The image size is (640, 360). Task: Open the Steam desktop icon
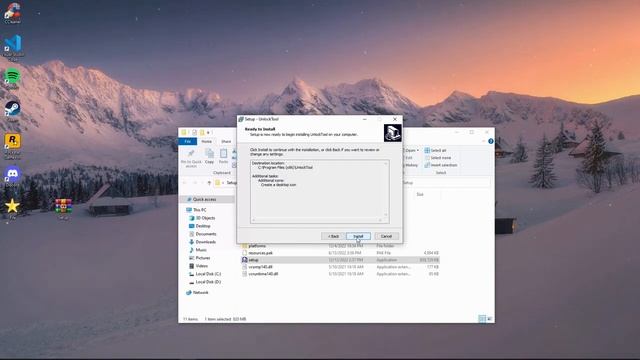[13, 111]
